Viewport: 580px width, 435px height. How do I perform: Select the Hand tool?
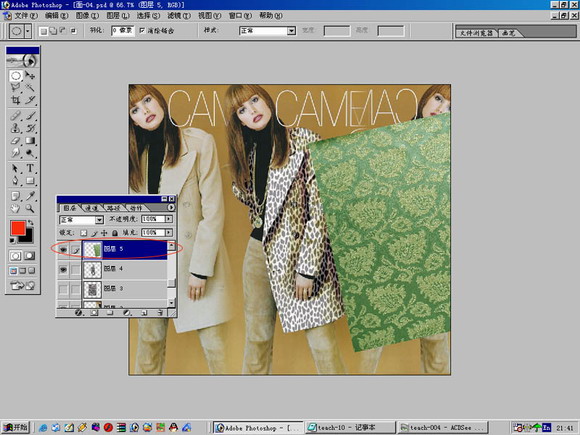point(16,208)
